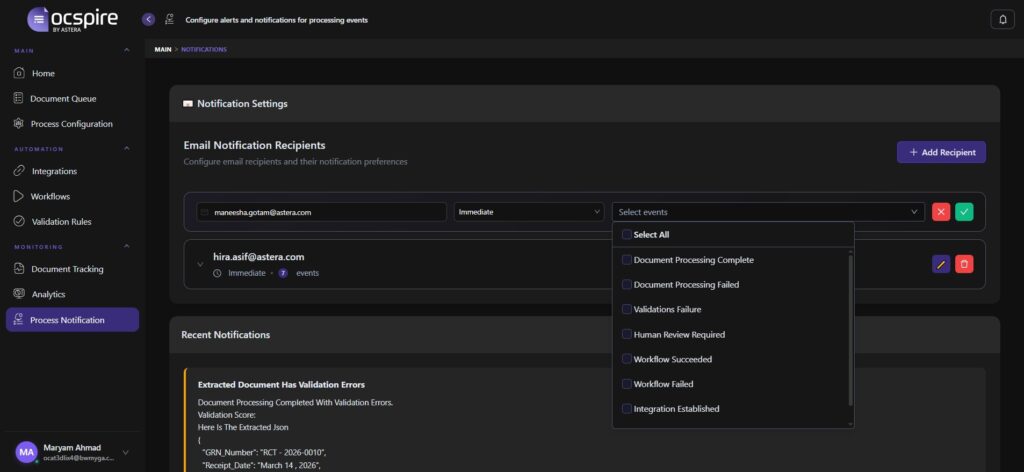Click the Analytics icon
Image resolution: width=1024 pixels, height=472 pixels.
19,294
